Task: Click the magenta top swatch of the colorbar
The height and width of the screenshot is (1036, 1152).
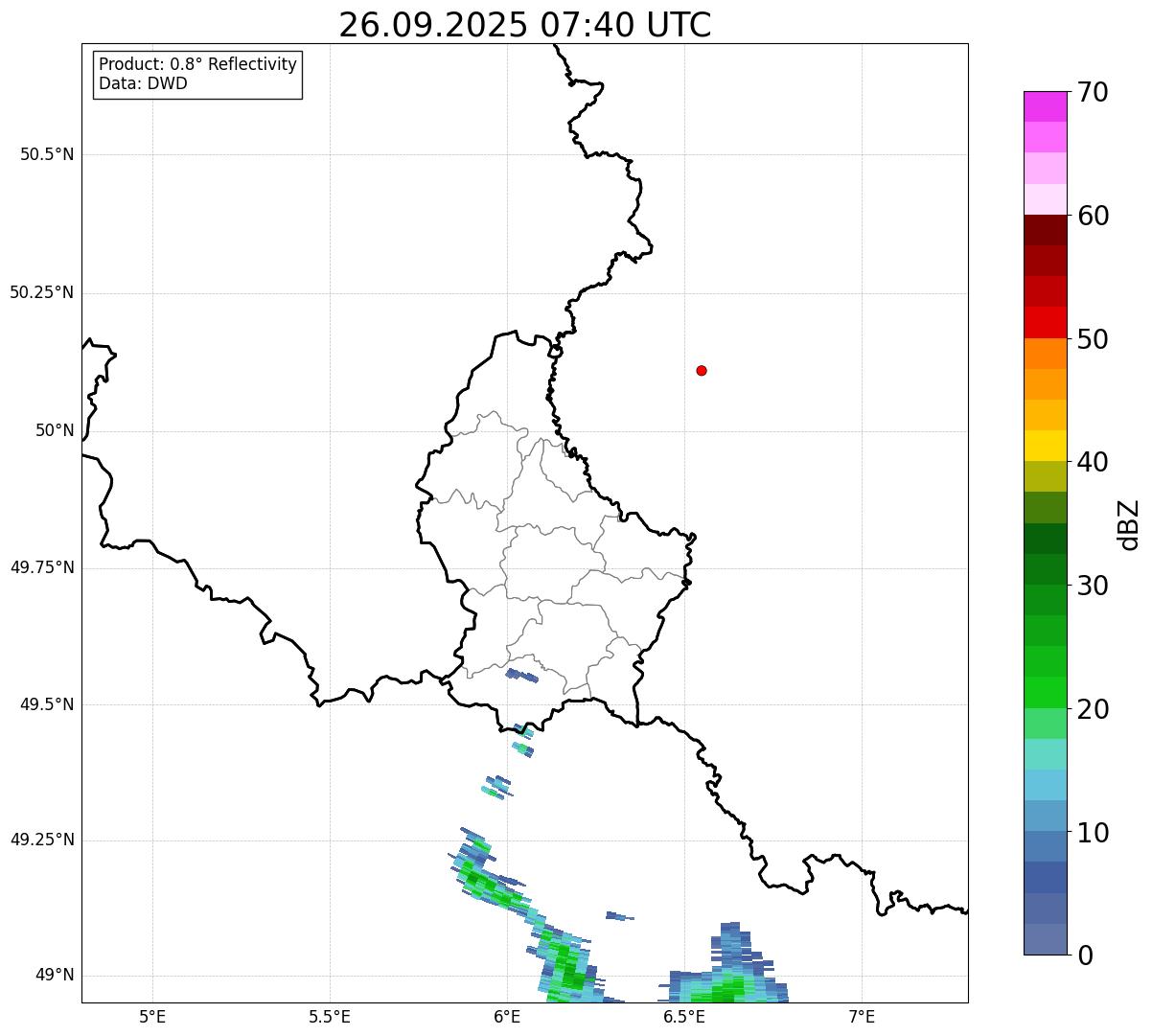Action: point(1045,106)
